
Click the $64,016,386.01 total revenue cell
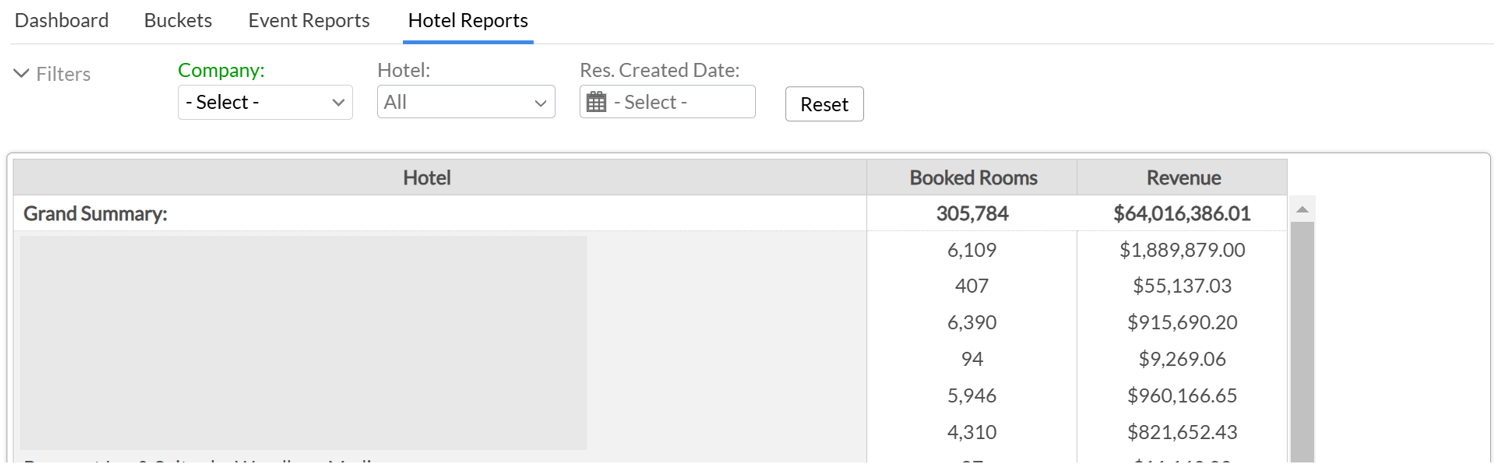tap(1182, 213)
